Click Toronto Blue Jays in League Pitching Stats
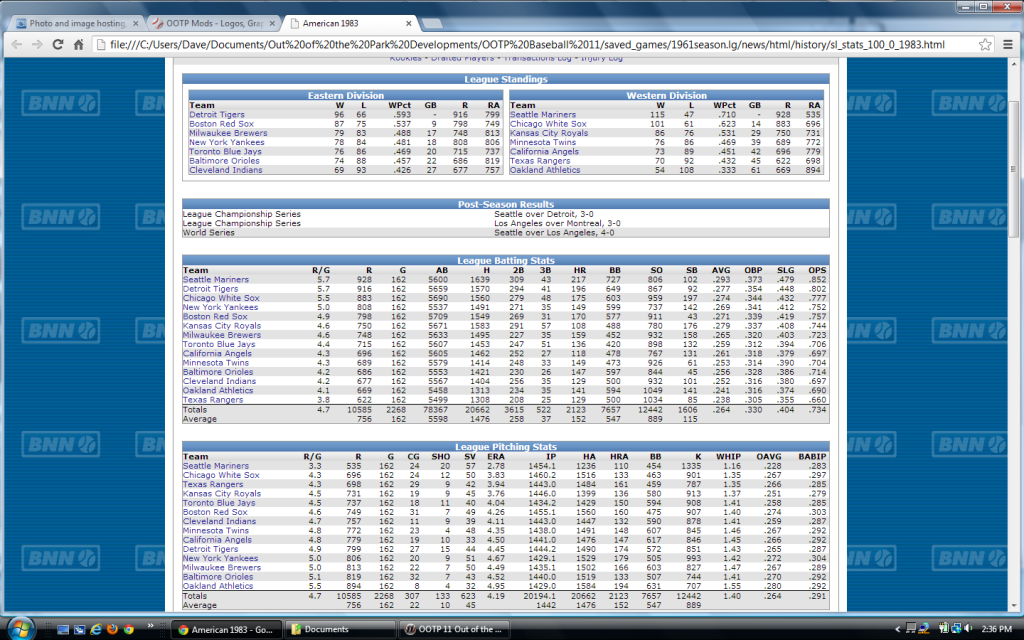The height and width of the screenshot is (640, 1024). click(x=219, y=503)
